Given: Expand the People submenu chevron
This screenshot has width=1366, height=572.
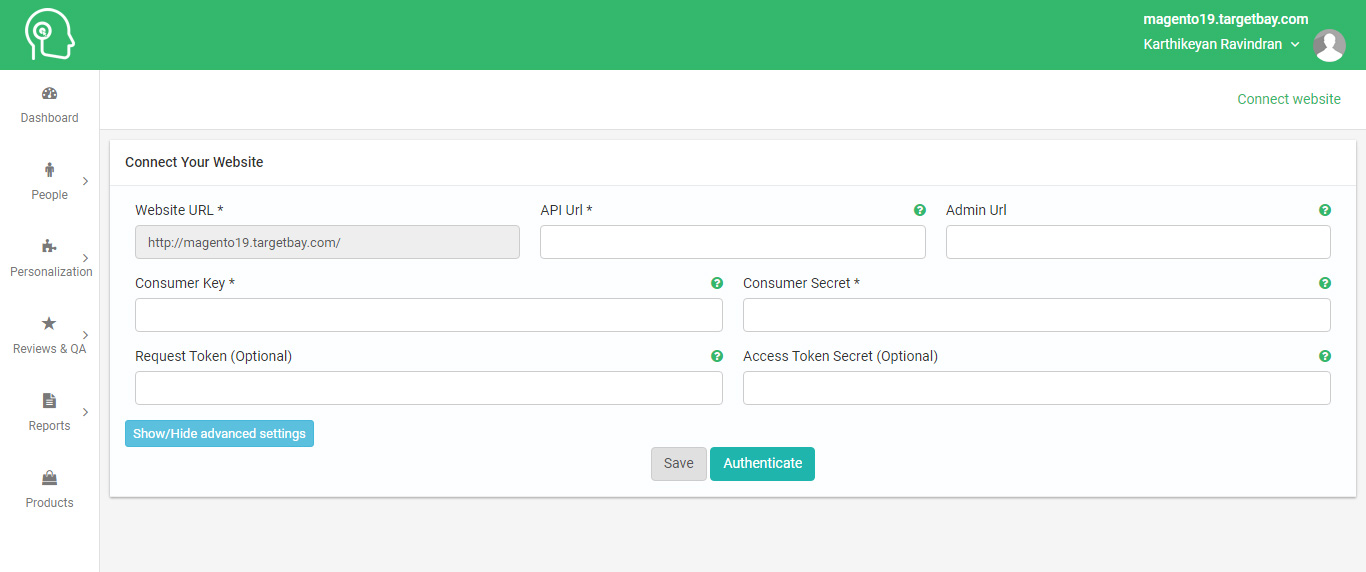Looking at the screenshot, I should coord(85,181).
